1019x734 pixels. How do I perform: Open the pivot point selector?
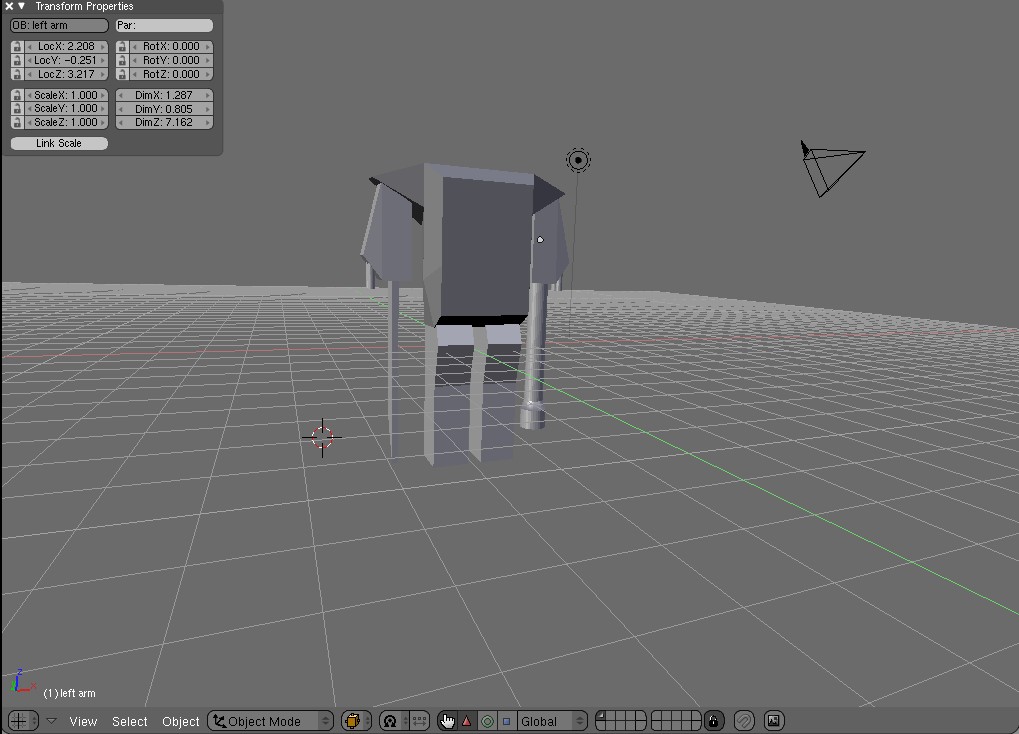393,721
